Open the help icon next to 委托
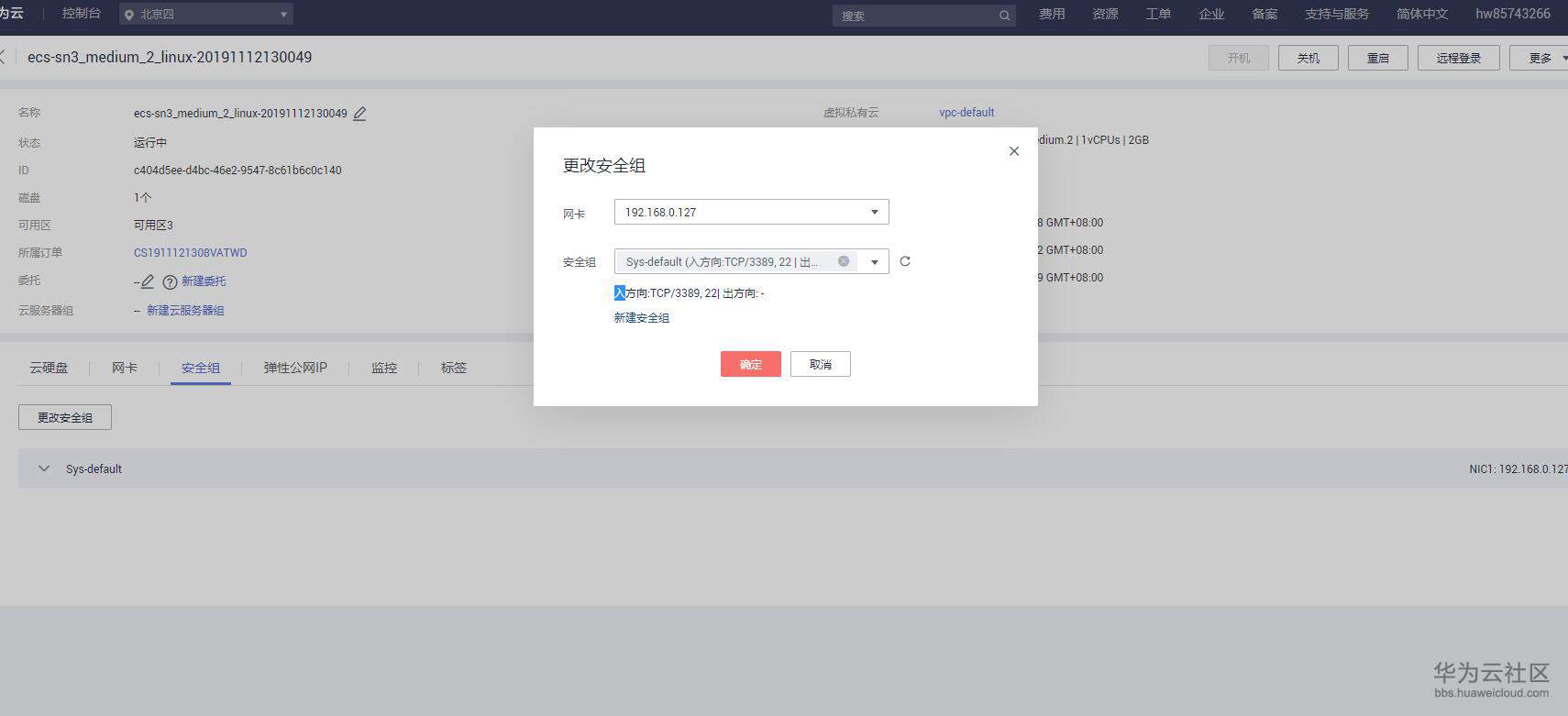Screen dimensions: 1568x716 (170, 282)
